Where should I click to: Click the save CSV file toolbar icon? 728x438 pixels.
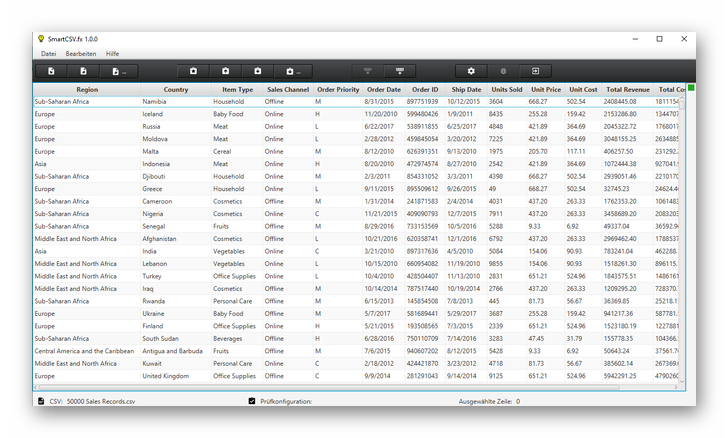pyautogui.click(x=84, y=71)
